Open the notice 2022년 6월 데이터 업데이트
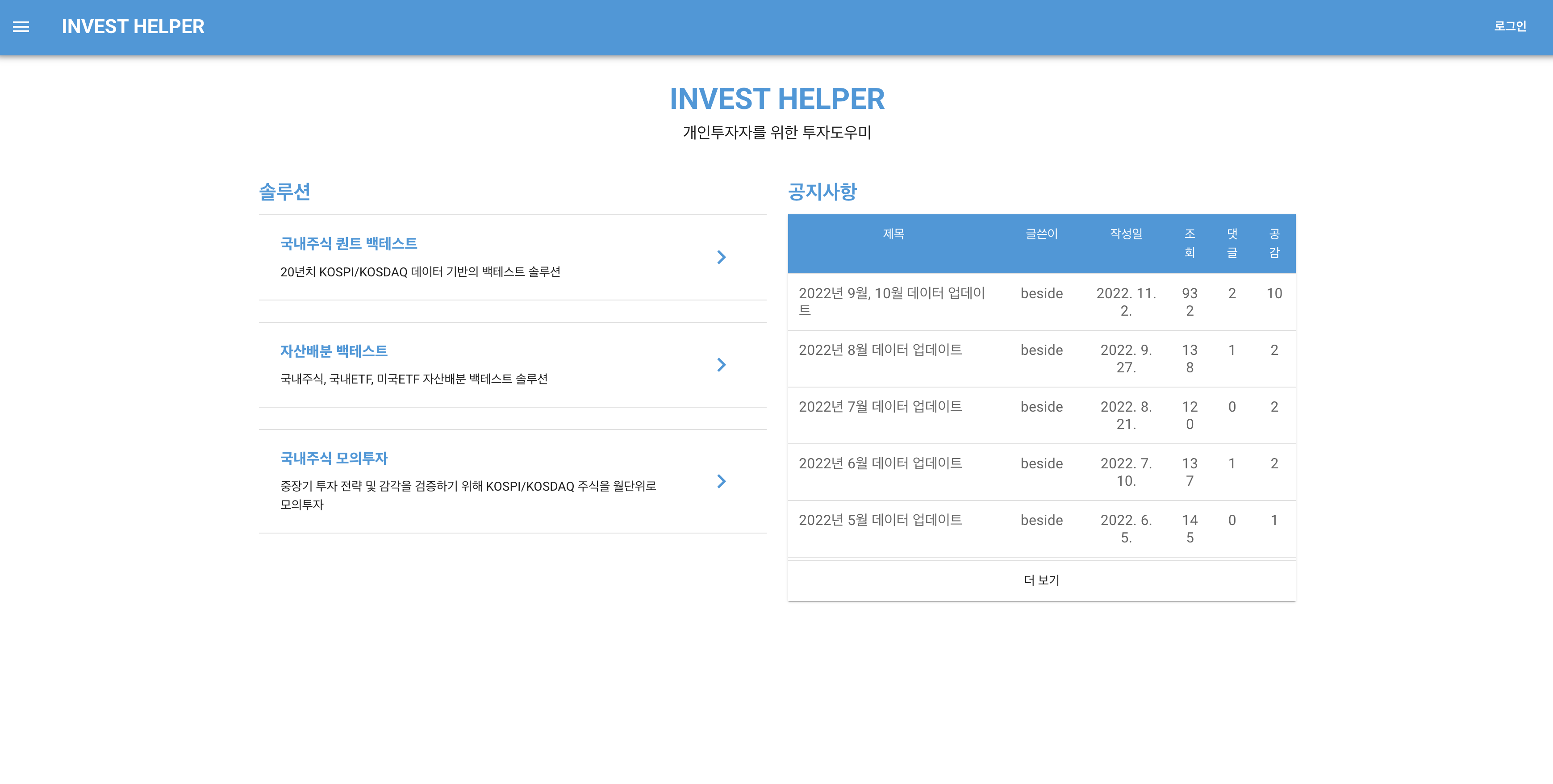 pyautogui.click(x=880, y=463)
